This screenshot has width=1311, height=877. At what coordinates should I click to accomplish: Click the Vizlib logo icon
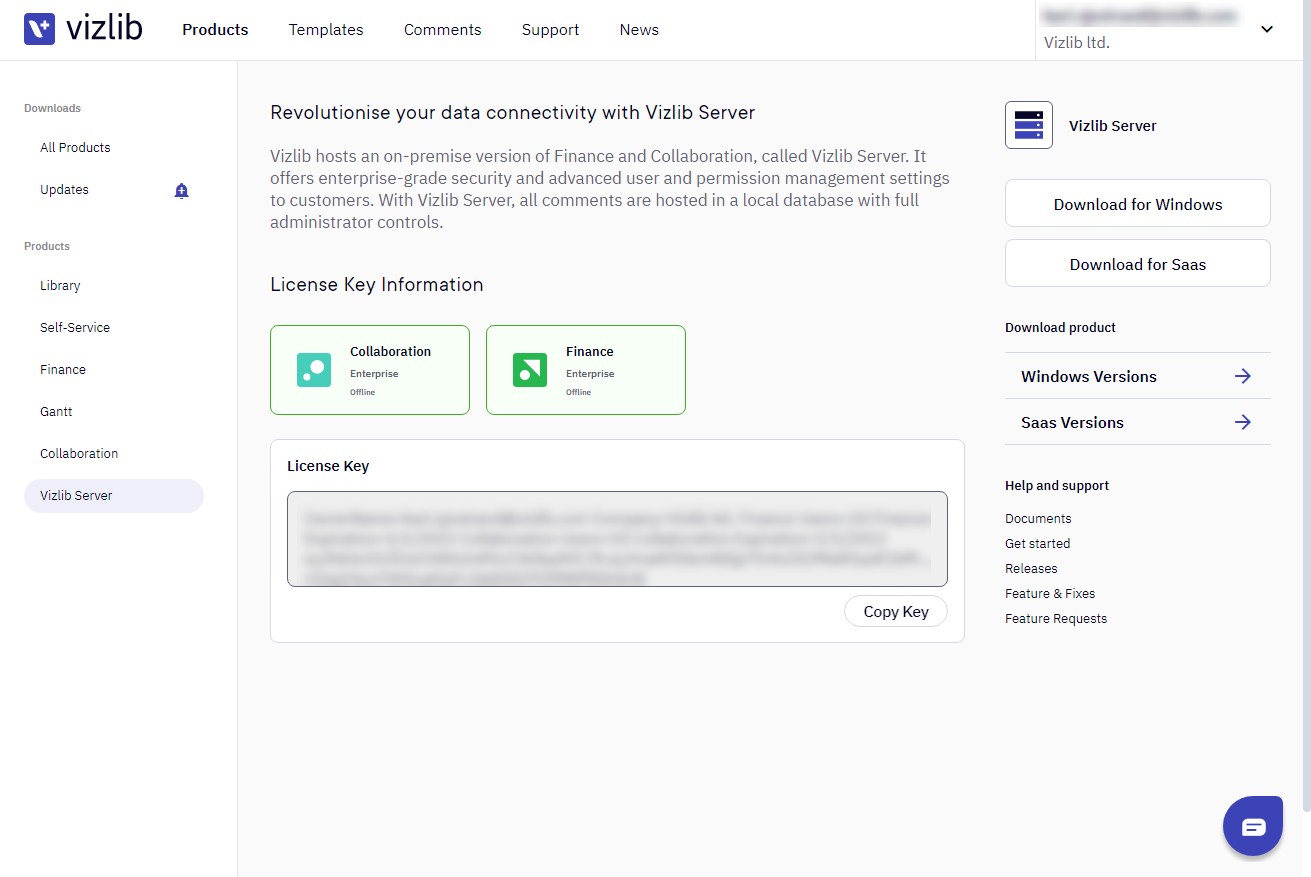pos(40,29)
